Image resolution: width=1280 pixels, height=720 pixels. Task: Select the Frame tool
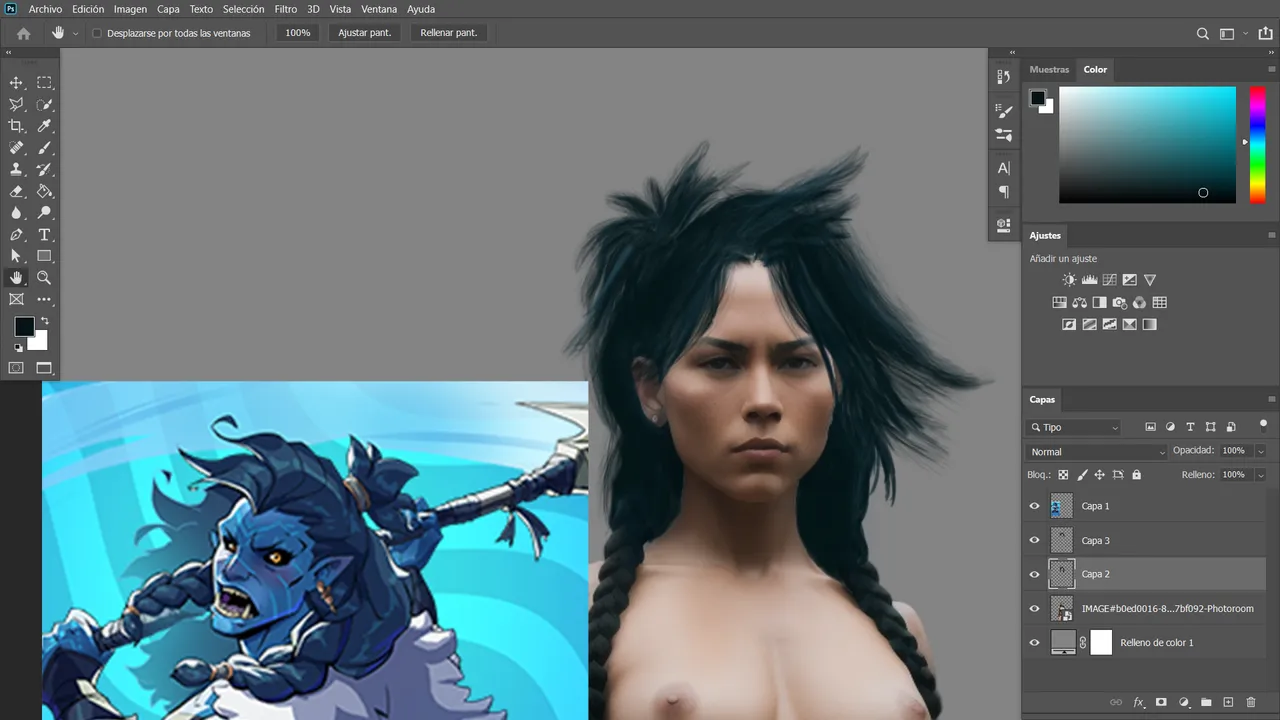click(16, 299)
